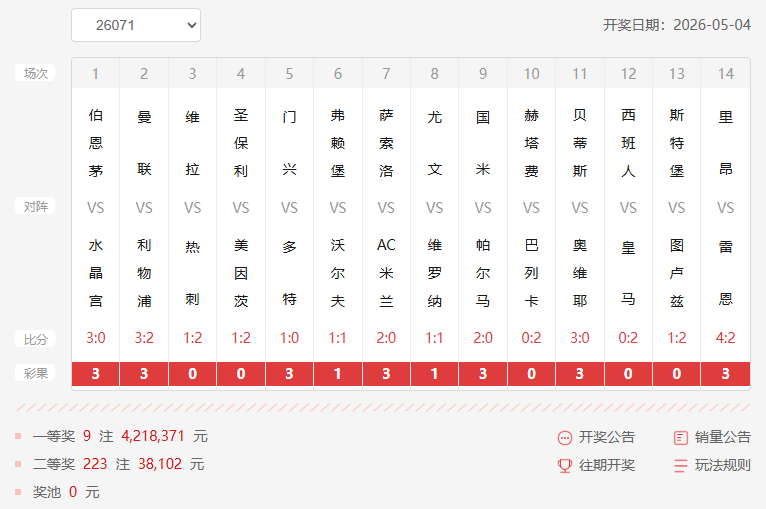Click the red result cell for match 6
Viewport: 766px width, 509px height.
pos(338,374)
